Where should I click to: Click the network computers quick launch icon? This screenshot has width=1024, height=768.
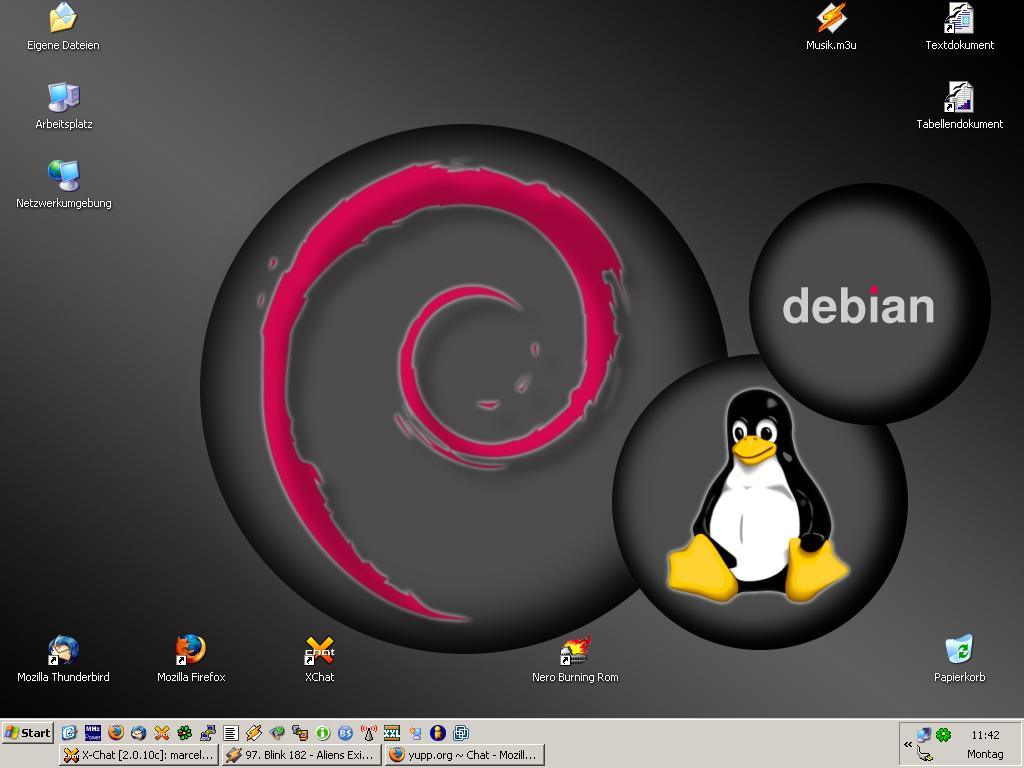tap(208, 733)
